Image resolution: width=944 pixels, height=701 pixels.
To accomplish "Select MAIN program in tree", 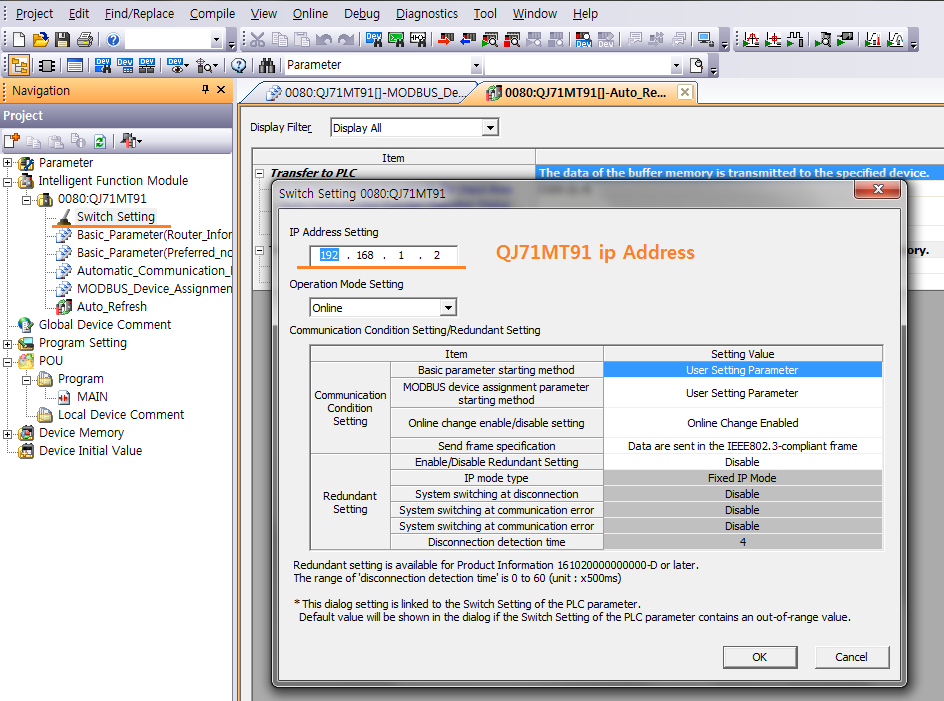I will (x=92, y=397).
